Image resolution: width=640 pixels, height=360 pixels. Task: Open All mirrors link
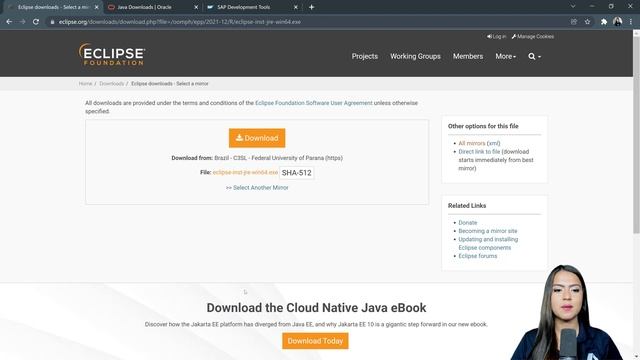471,143
